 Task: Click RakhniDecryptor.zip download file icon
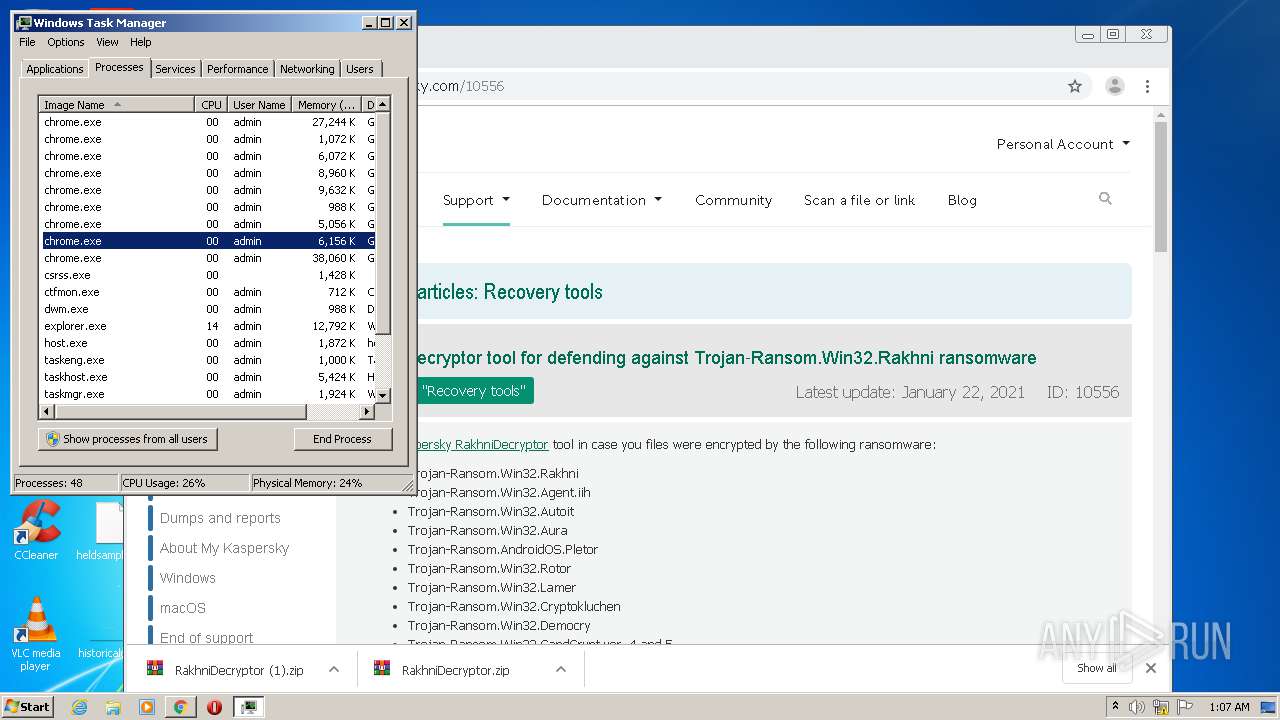(x=382, y=669)
